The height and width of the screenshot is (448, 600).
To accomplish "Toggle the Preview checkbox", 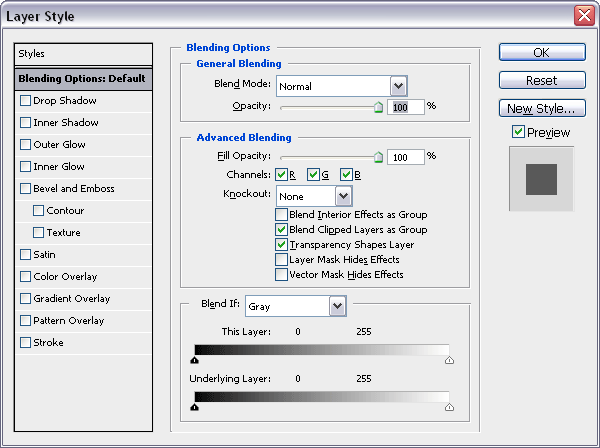I will pos(518,132).
